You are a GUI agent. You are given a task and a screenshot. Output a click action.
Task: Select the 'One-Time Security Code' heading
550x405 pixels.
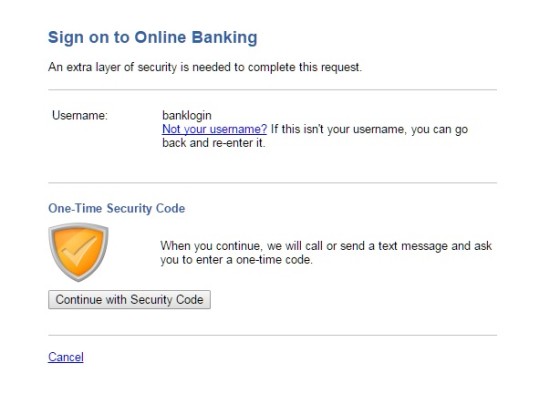tap(116, 208)
